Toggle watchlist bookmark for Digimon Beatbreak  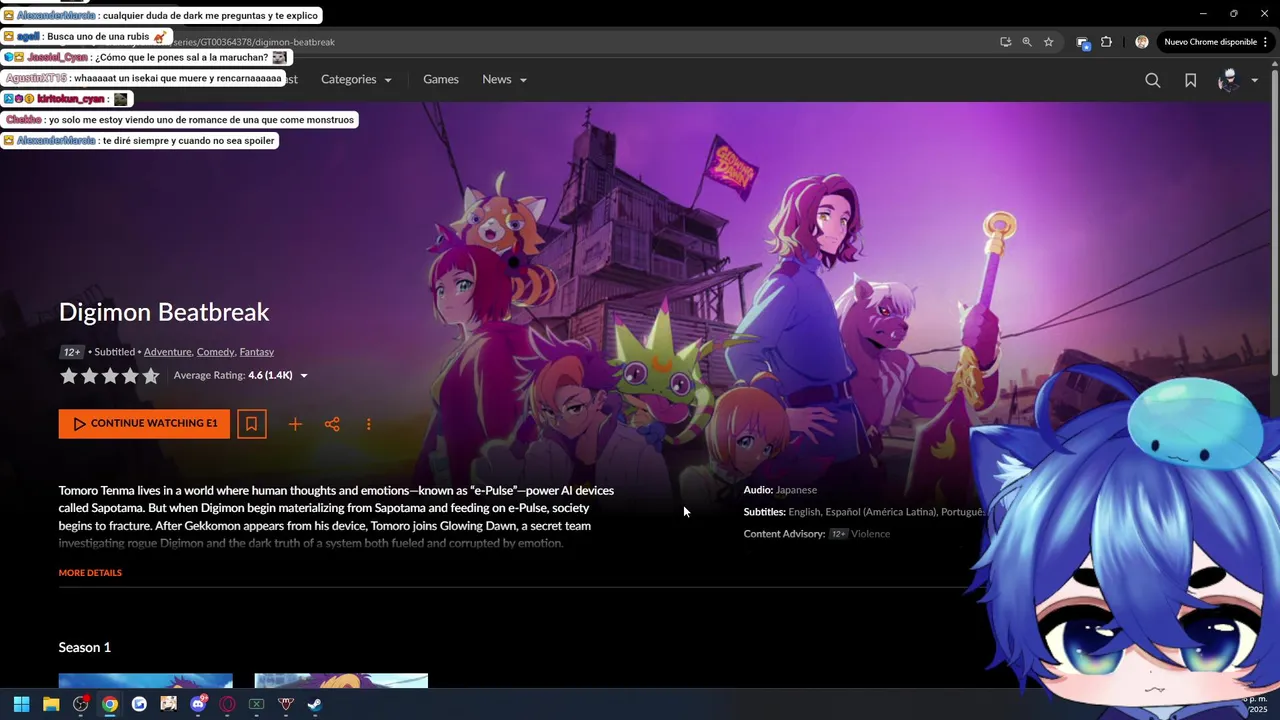click(251, 424)
